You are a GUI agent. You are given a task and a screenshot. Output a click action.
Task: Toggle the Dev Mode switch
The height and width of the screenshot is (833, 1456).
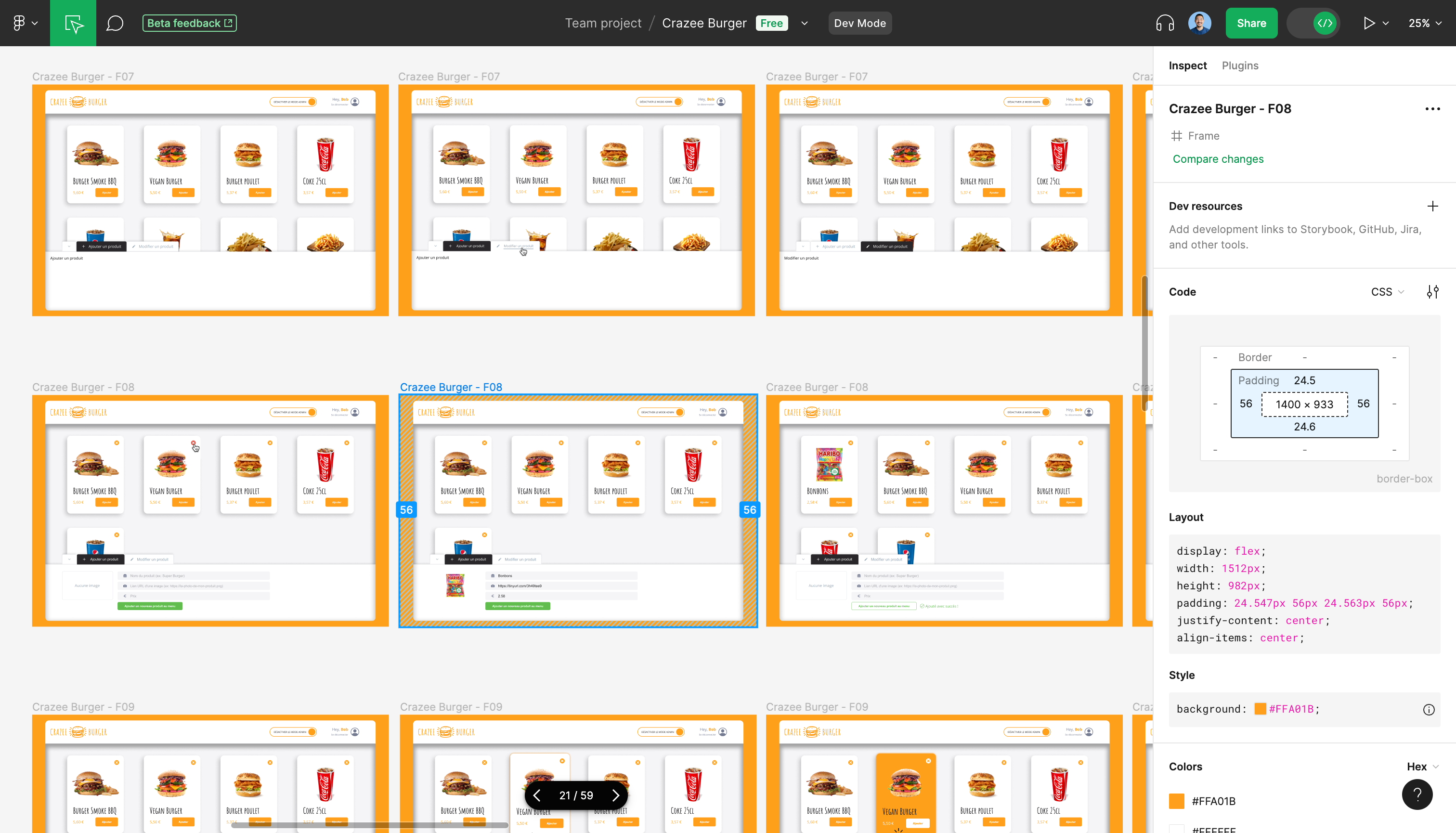click(1313, 23)
